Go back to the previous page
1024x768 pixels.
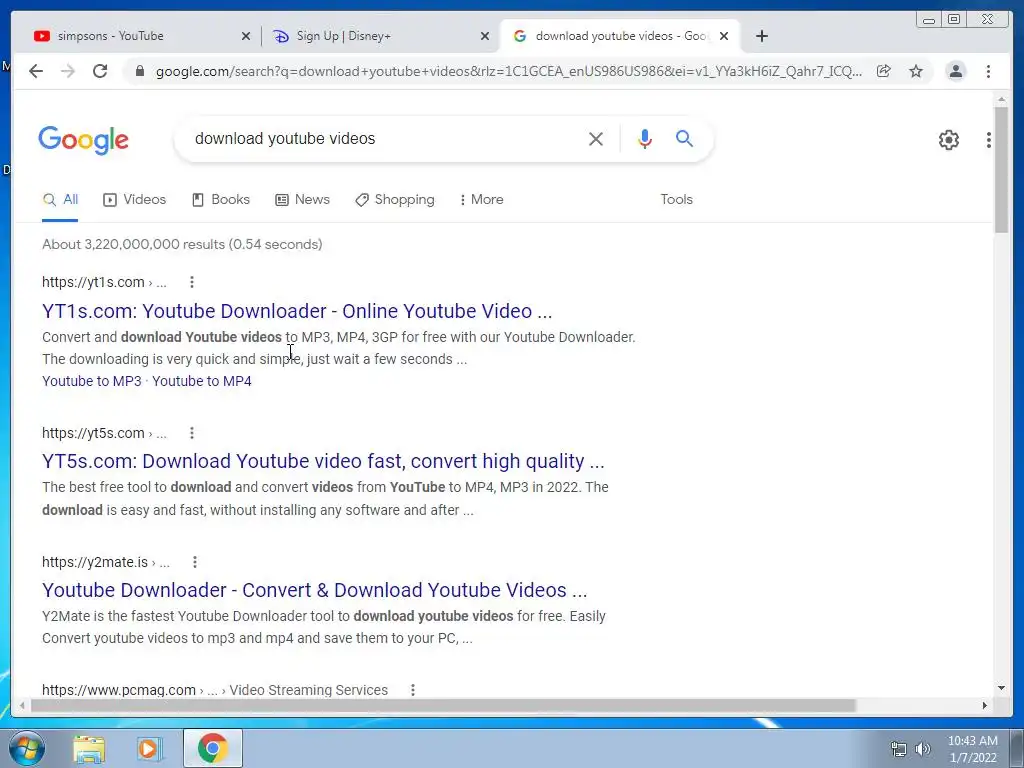coord(36,71)
